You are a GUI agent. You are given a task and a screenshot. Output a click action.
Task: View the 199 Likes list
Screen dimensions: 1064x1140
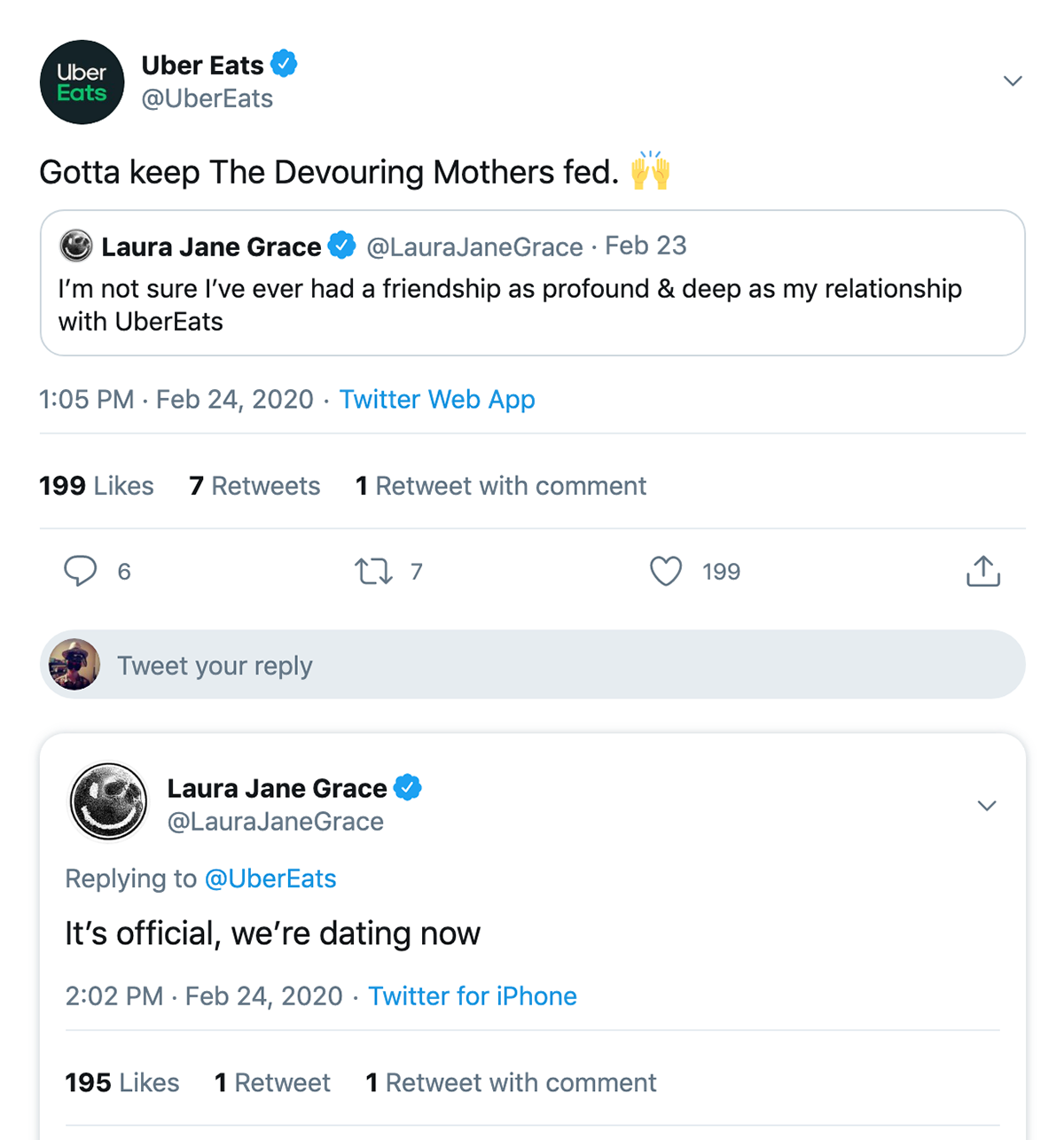(x=97, y=486)
